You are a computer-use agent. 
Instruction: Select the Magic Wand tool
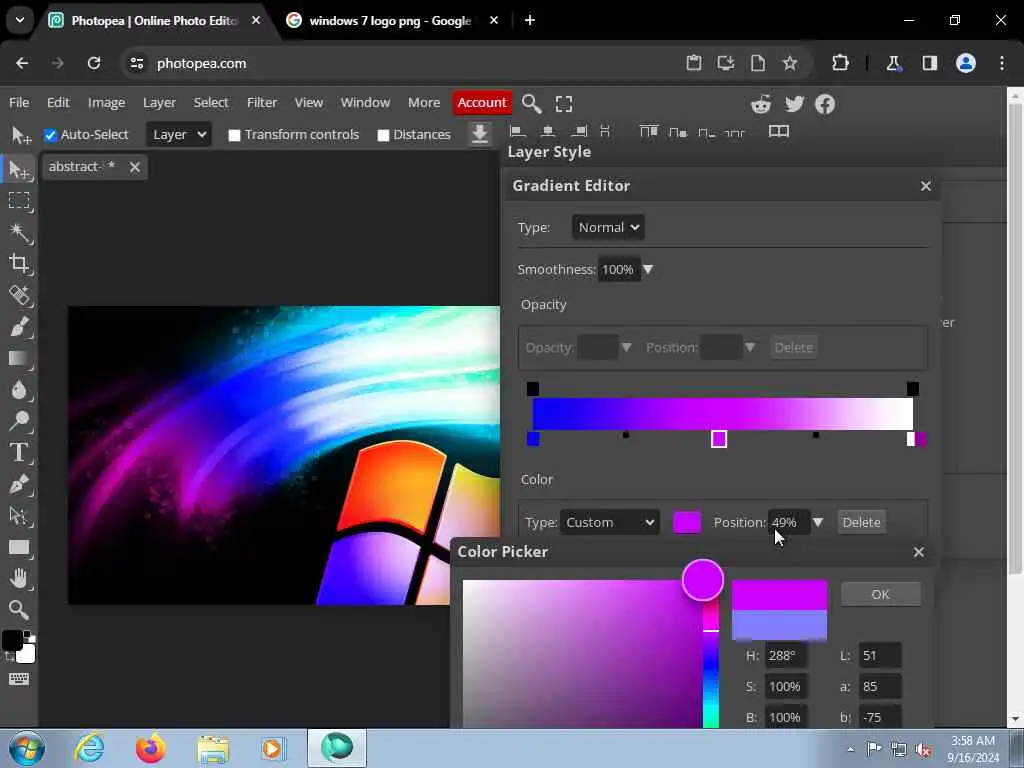(x=19, y=232)
